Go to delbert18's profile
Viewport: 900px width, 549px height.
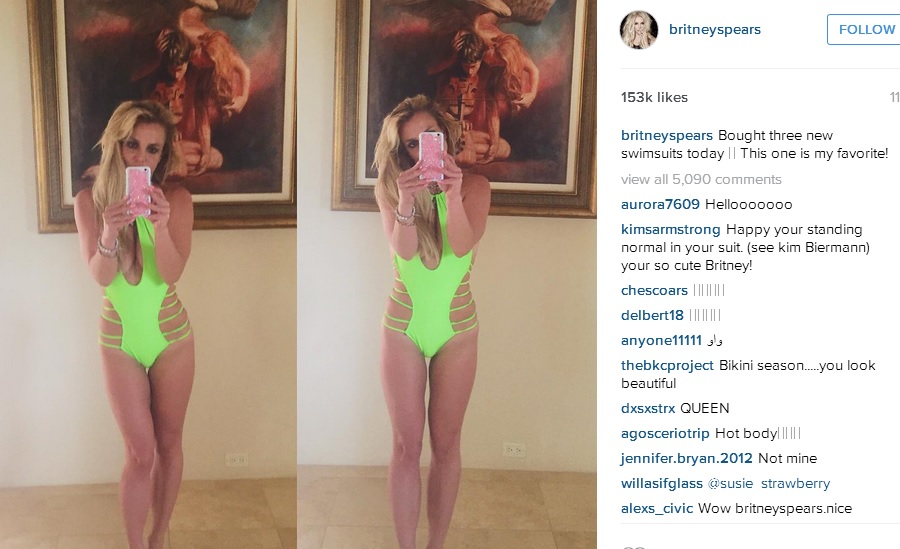(x=652, y=315)
